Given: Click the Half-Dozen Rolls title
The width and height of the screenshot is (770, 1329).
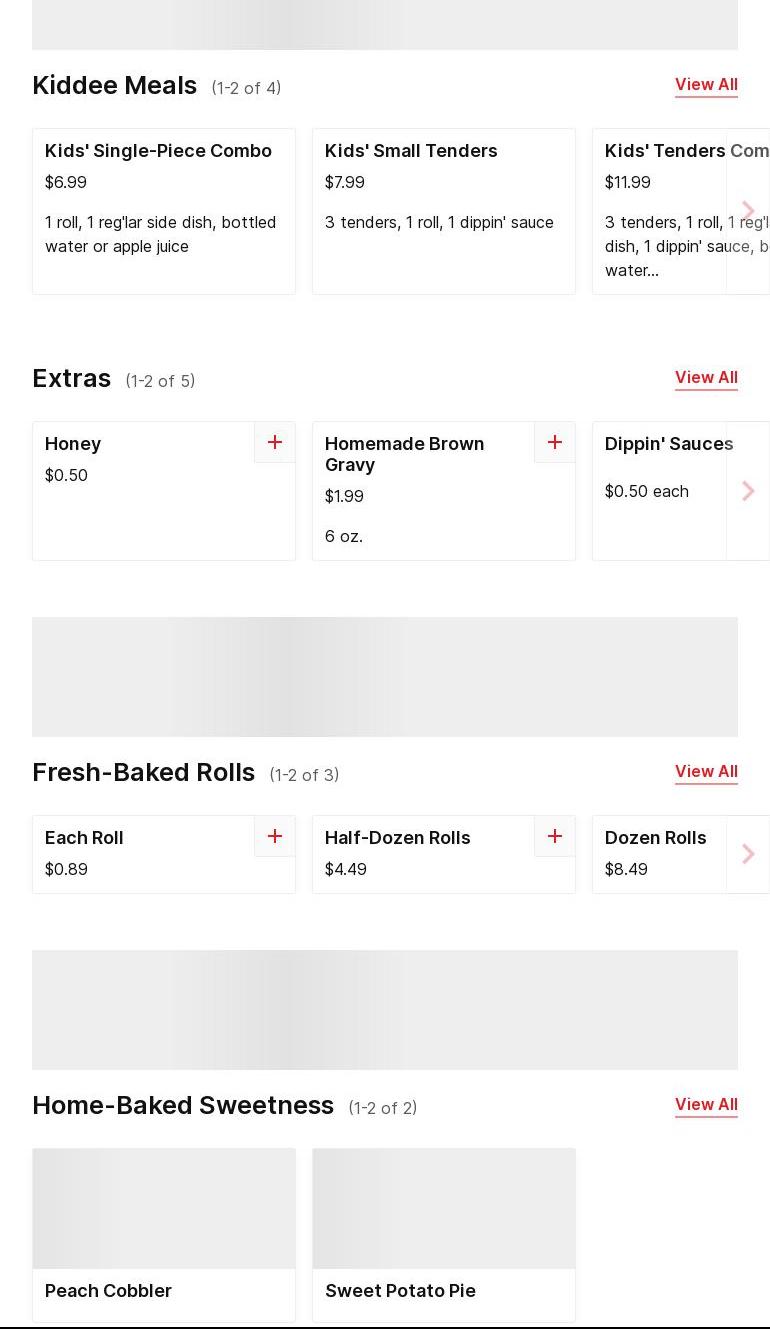Looking at the screenshot, I should pos(398,838).
